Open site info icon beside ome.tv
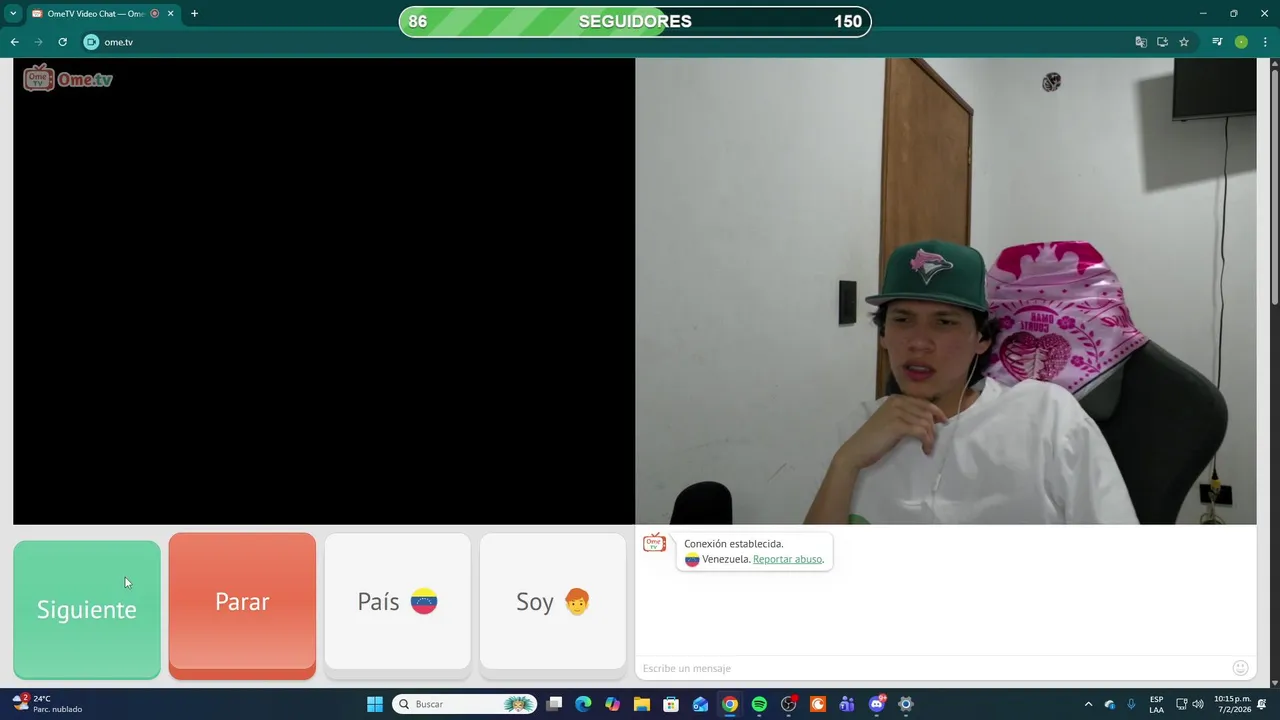Screen dimensions: 1280x720 tap(91, 42)
